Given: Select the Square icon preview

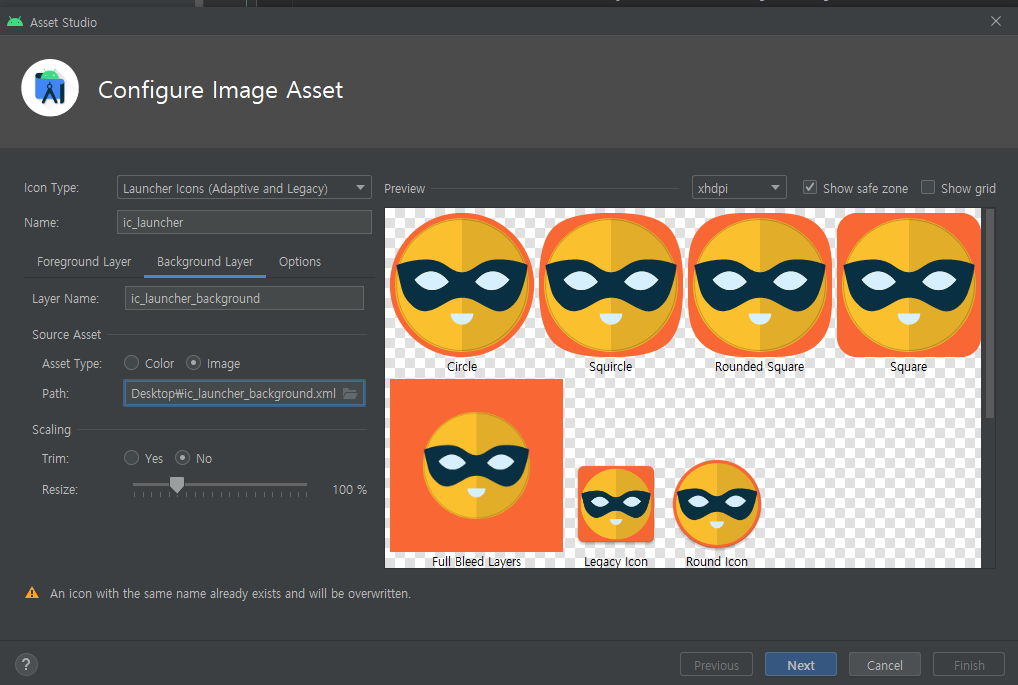Looking at the screenshot, I should 908,285.
